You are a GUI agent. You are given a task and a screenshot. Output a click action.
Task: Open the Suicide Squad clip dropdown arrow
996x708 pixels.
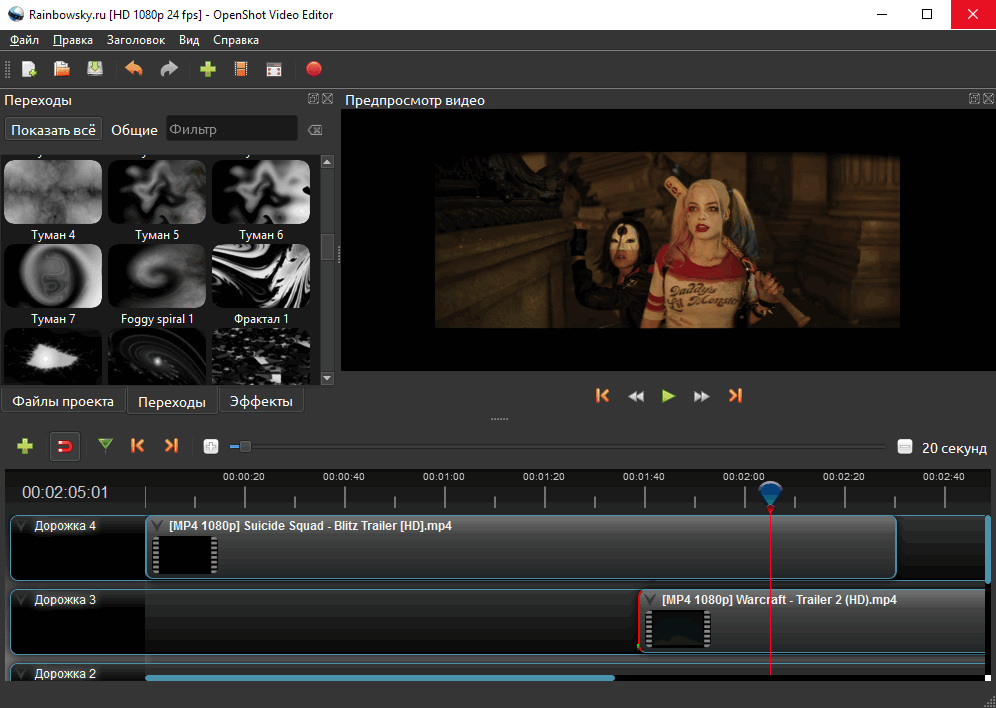point(157,526)
